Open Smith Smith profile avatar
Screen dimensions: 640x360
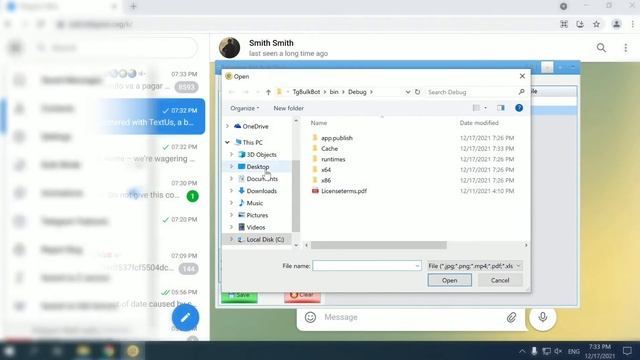click(x=229, y=48)
